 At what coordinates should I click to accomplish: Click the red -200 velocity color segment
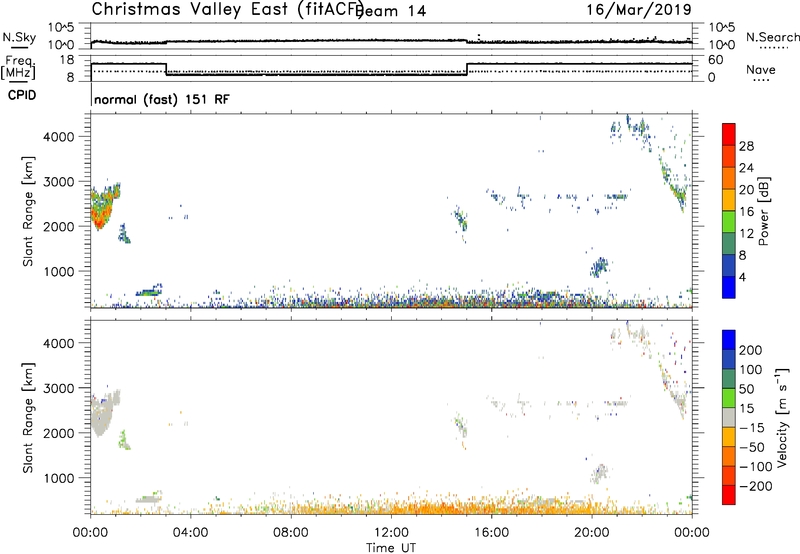(x=729, y=495)
